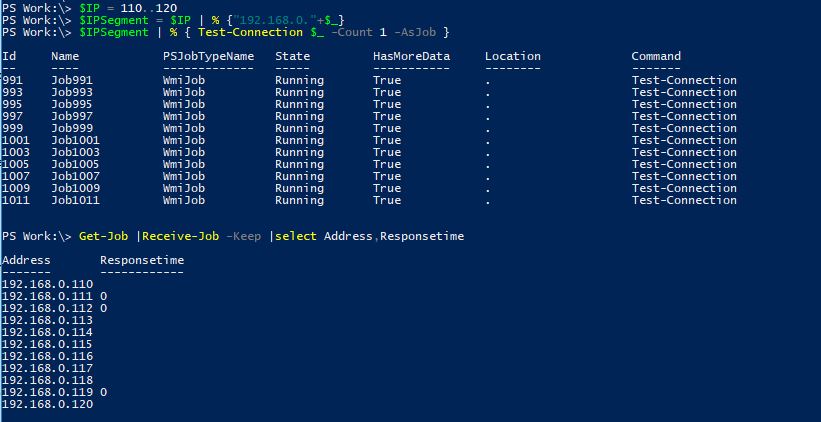The height and width of the screenshot is (422, 821).
Task: Select the HasMoreData column header text
Action: [x=411, y=56]
